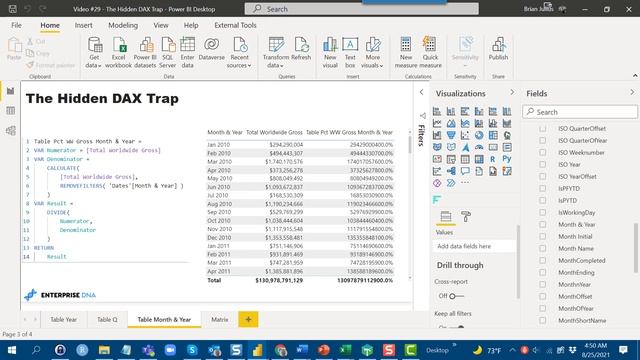The width and height of the screenshot is (640, 360).
Task: Check the Month & Year field
Action: click(542, 224)
